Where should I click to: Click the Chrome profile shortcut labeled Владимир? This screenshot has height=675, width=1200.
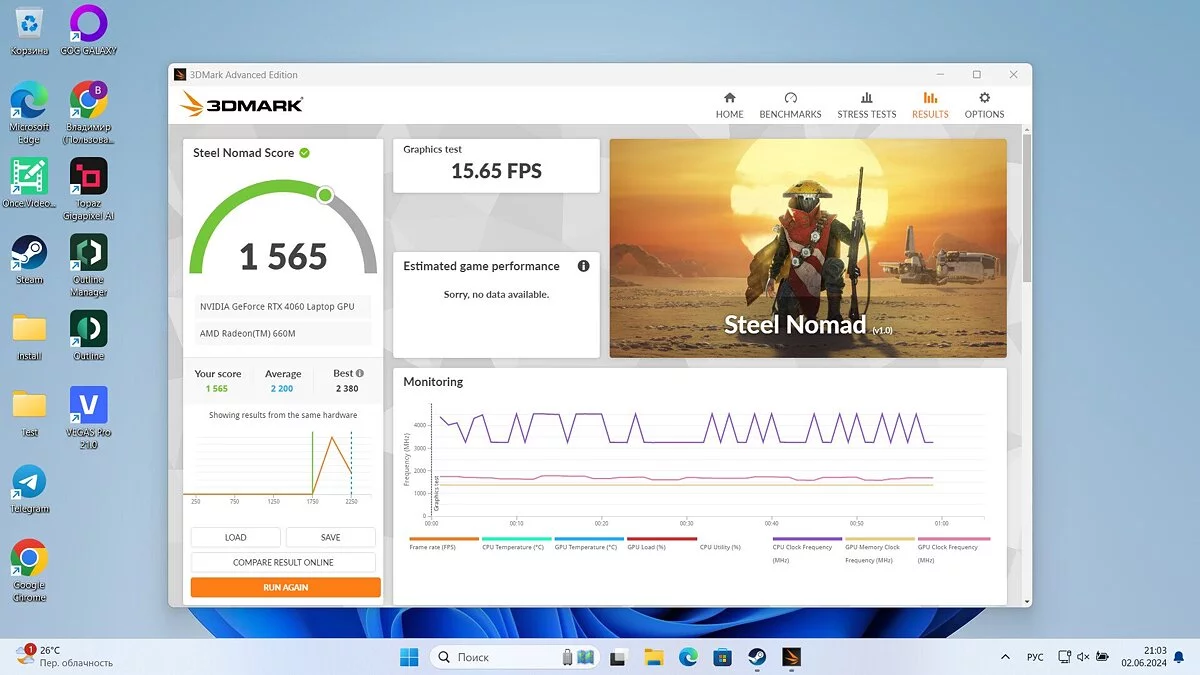(x=89, y=112)
